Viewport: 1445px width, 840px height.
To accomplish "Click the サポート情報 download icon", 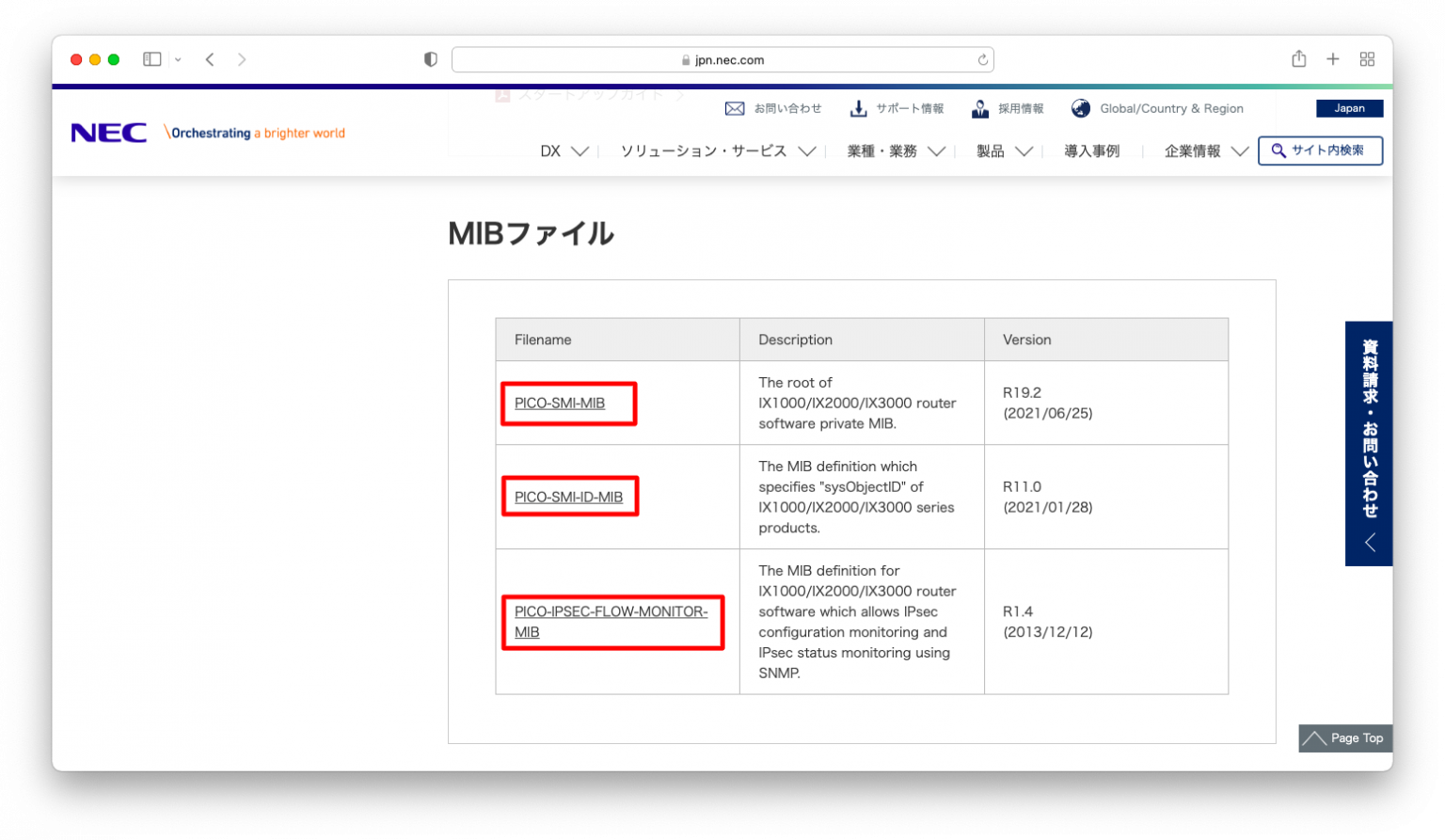I will pyautogui.click(x=858, y=108).
